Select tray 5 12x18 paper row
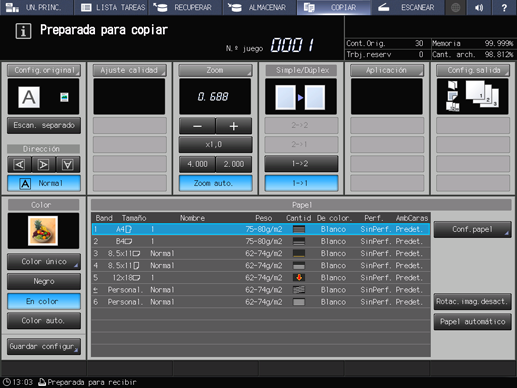 261,278
